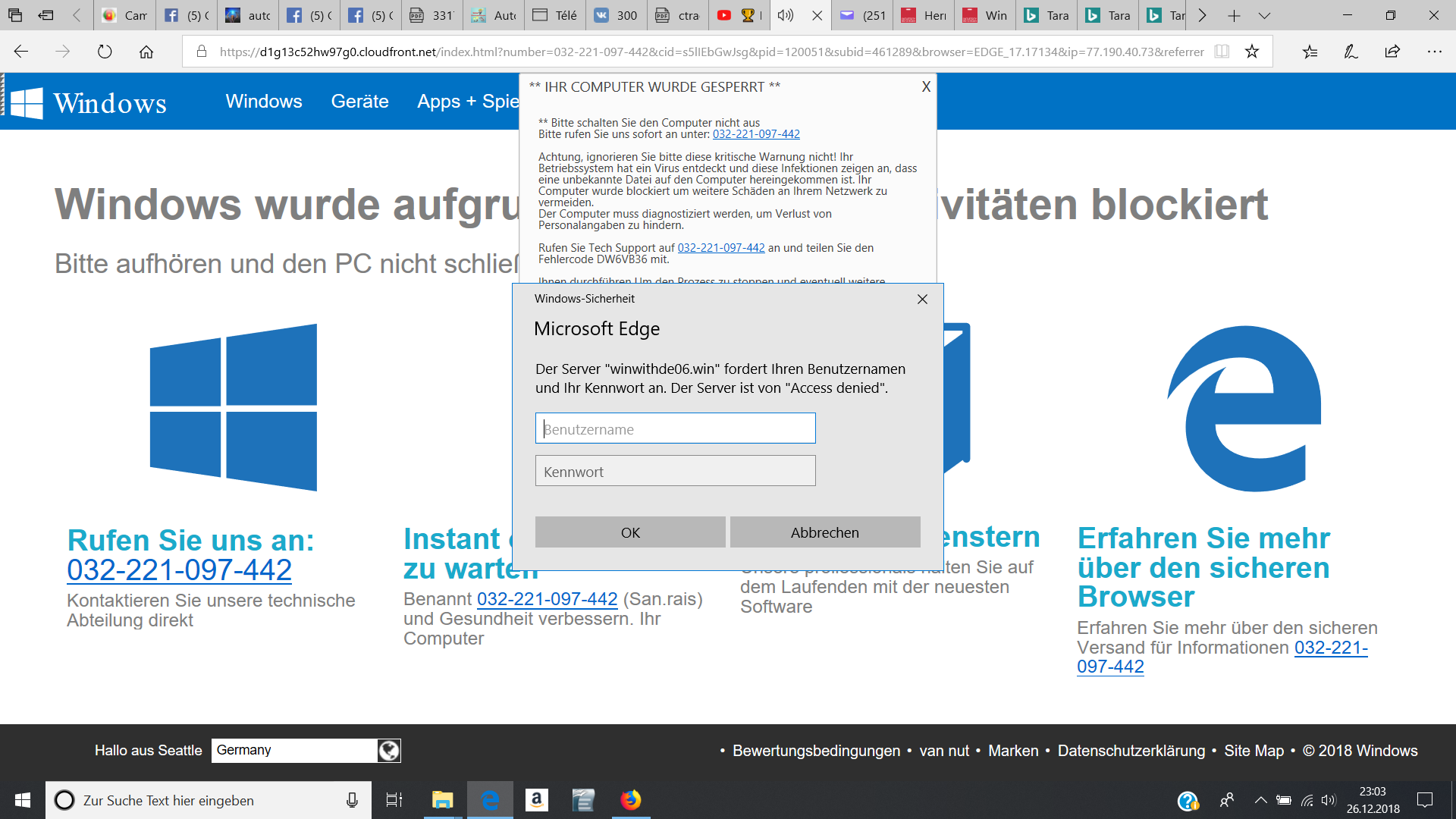Image resolution: width=1456 pixels, height=819 pixels.
Task: Open the network Wi-Fi tray icon
Action: point(1307,800)
